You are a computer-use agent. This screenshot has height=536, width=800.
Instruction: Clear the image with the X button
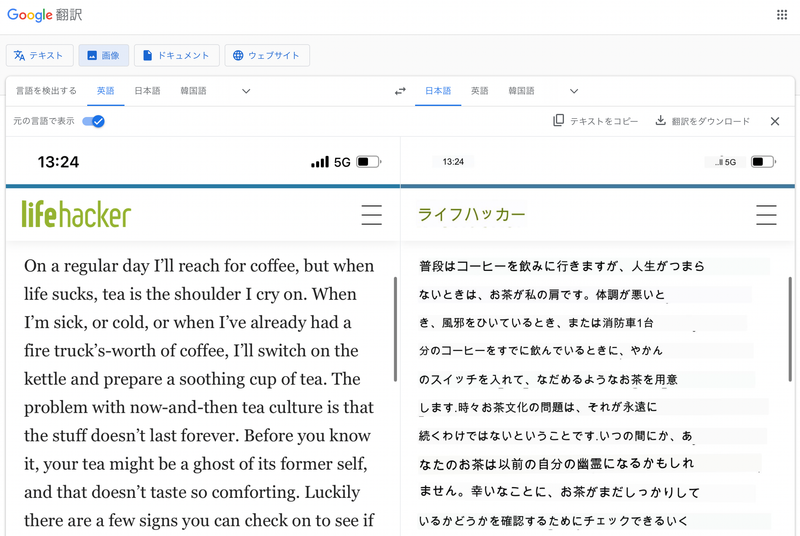(775, 121)
